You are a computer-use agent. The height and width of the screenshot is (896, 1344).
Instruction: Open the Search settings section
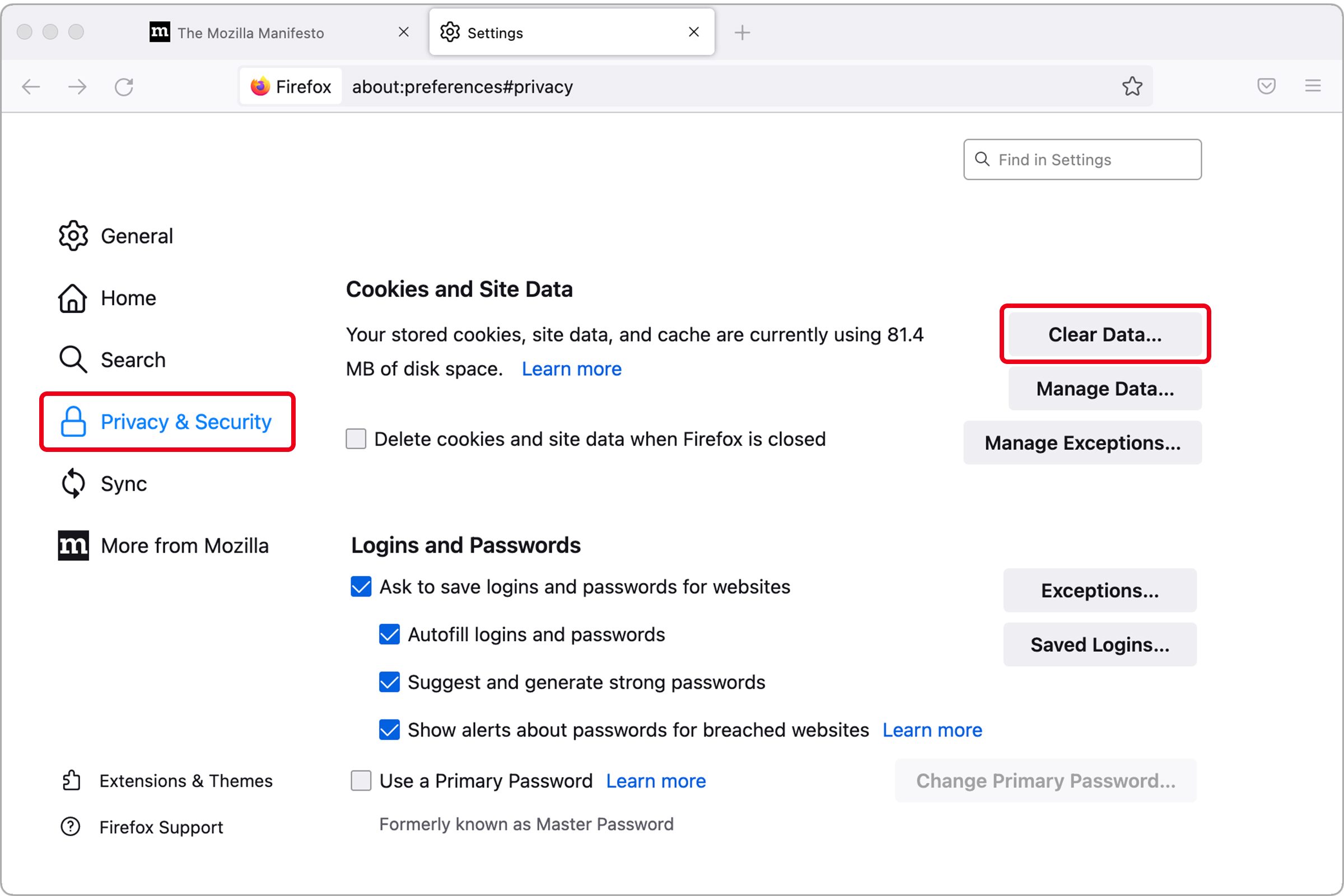tap(133, 360)
